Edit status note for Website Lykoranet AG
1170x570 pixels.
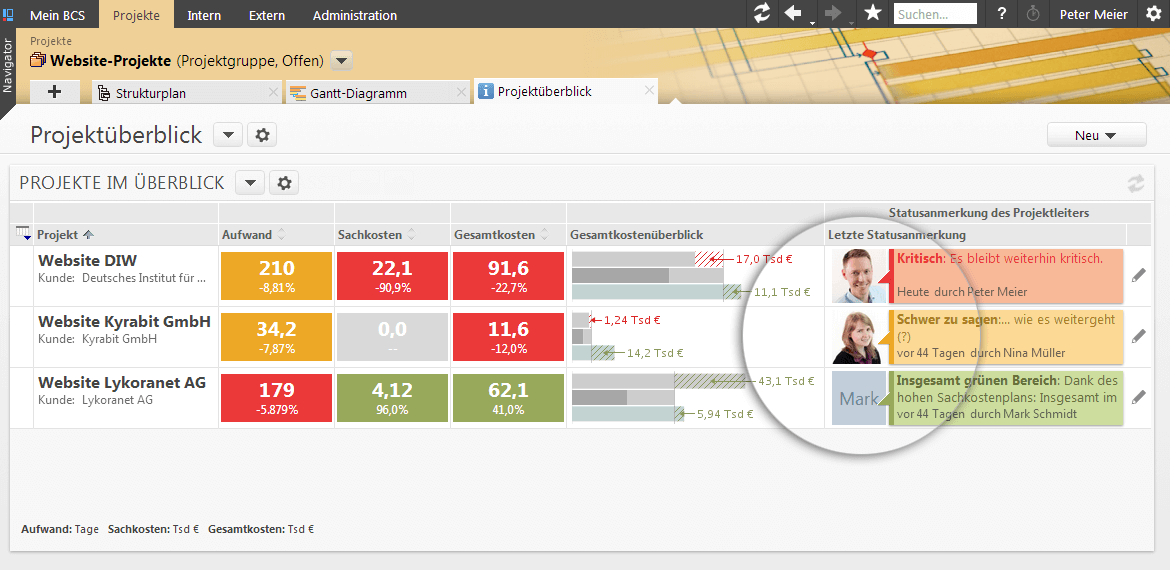(x=1138, y=397)
